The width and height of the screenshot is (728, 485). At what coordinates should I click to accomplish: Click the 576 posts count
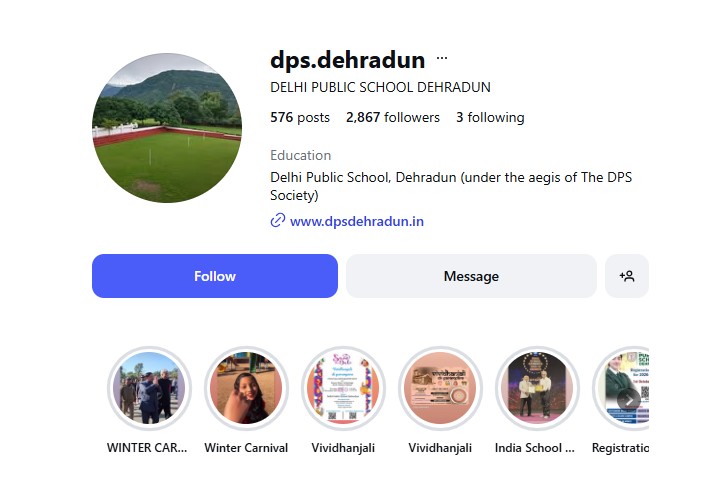300,117
